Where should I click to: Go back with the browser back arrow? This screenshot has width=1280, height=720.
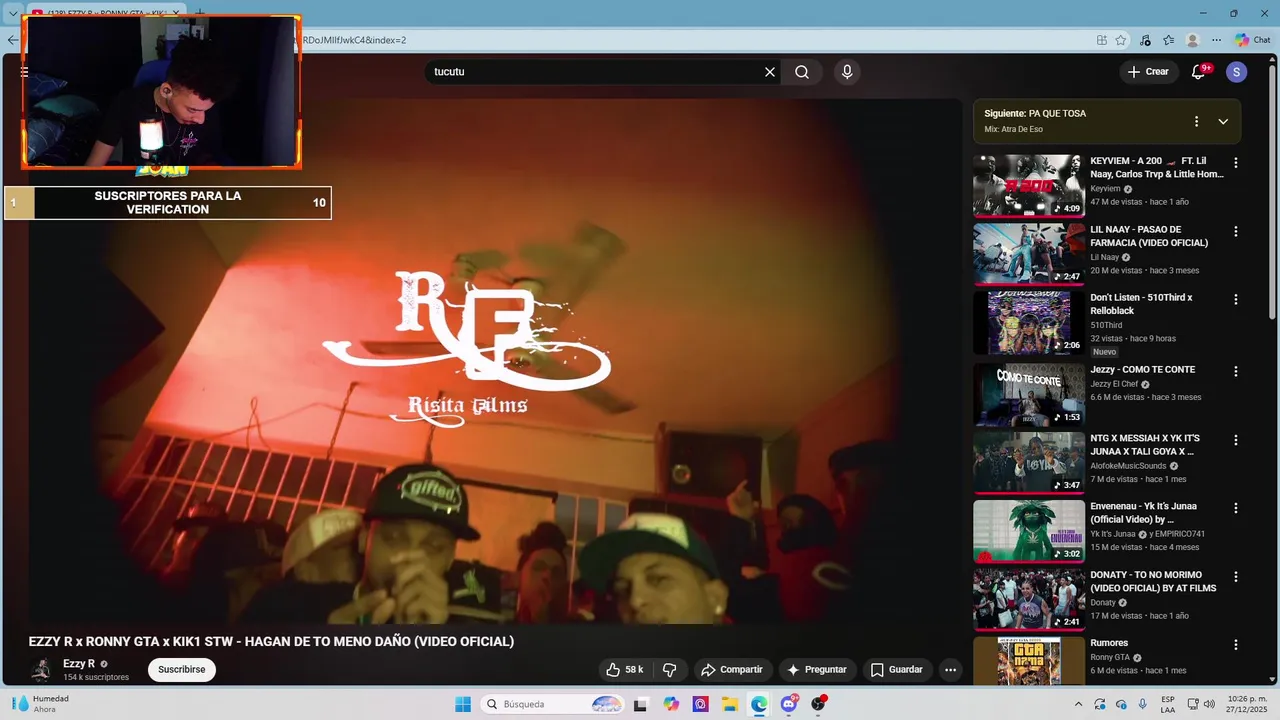(x=12, y=40)
